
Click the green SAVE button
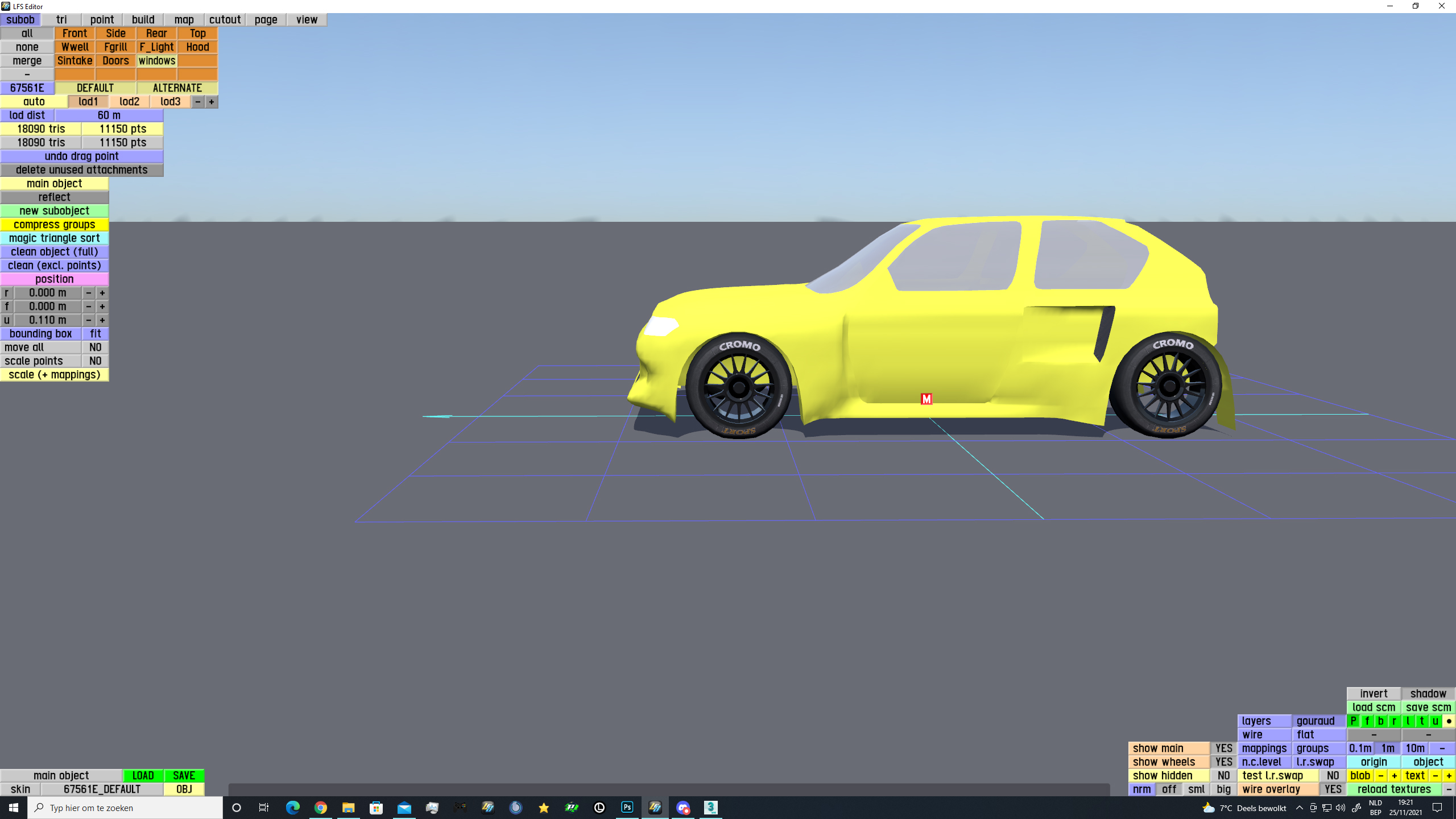(x=184, y=776)
